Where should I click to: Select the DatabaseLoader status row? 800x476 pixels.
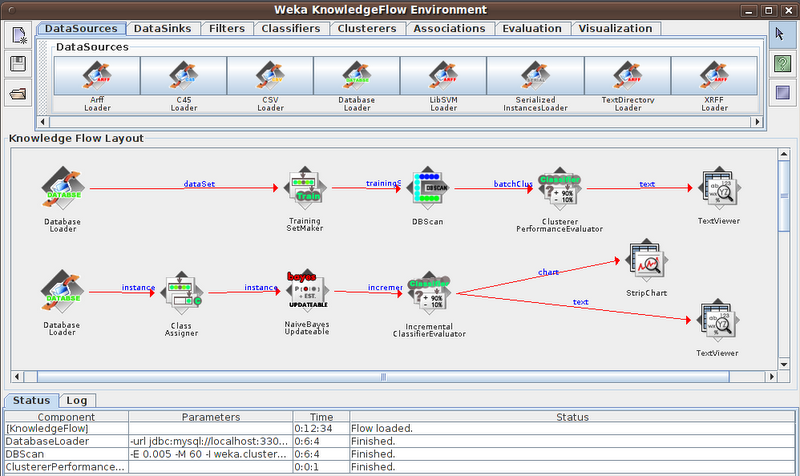point(400,441)
